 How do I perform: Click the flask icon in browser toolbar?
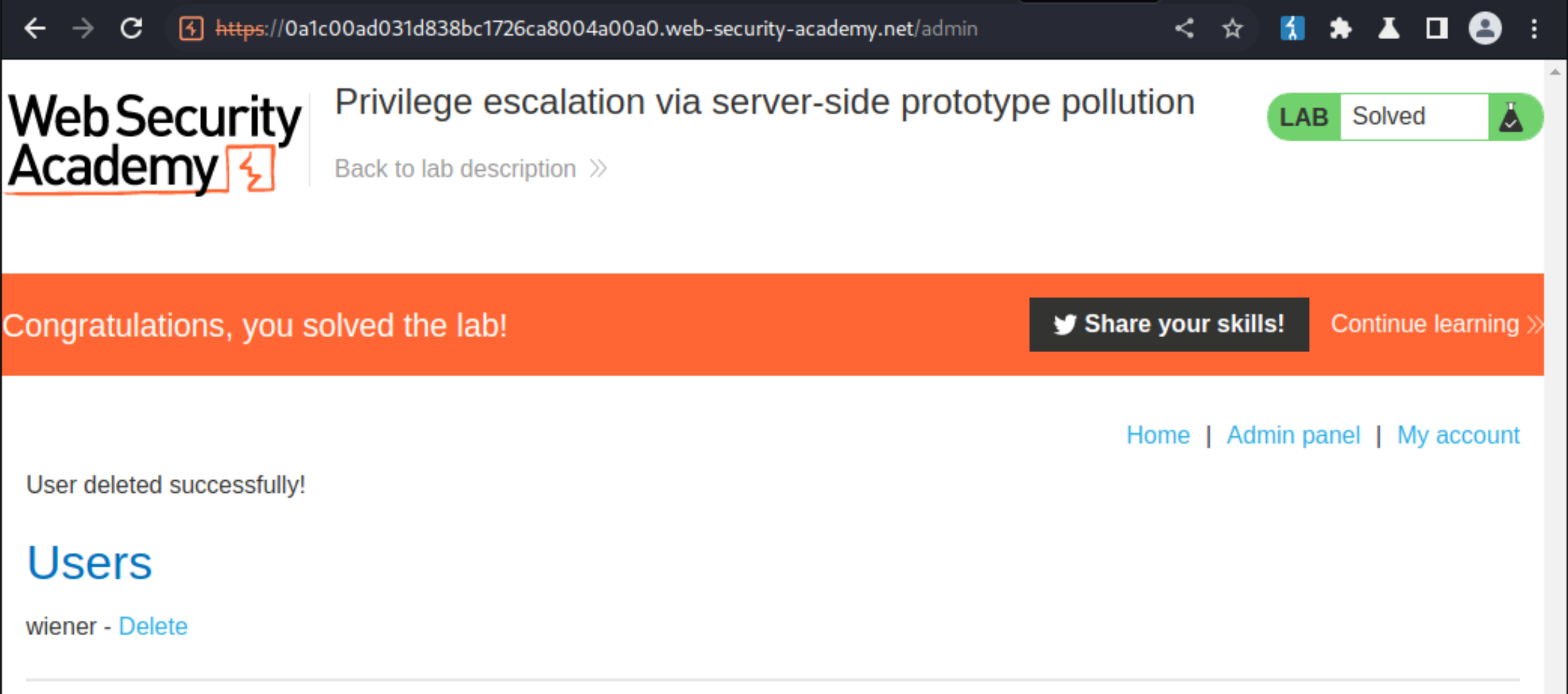pyautogui.click(x=1388, y=29)
